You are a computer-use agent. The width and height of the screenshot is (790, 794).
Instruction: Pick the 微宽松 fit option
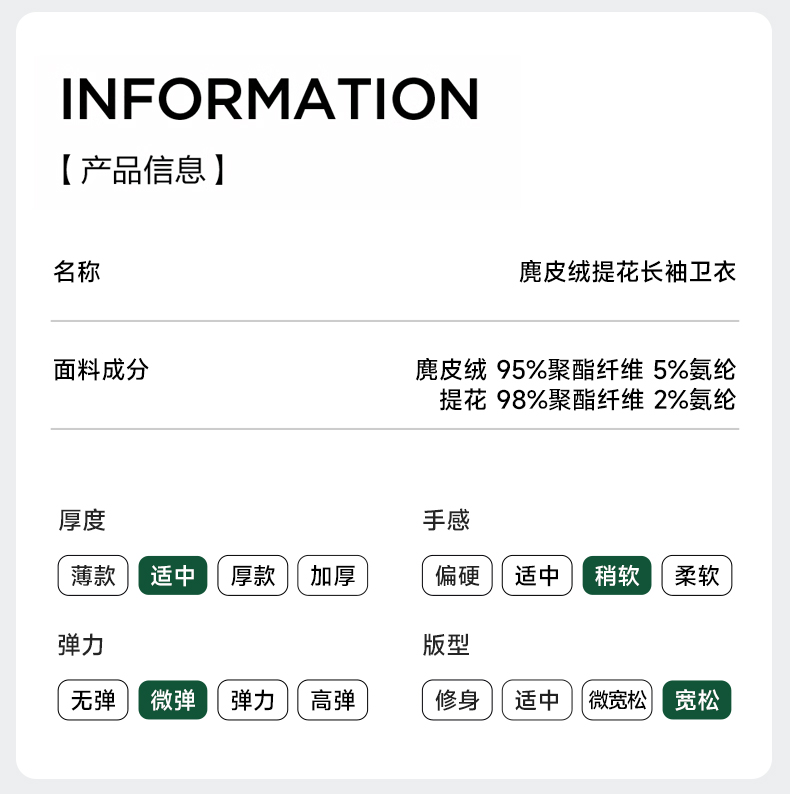pos(617,700)
